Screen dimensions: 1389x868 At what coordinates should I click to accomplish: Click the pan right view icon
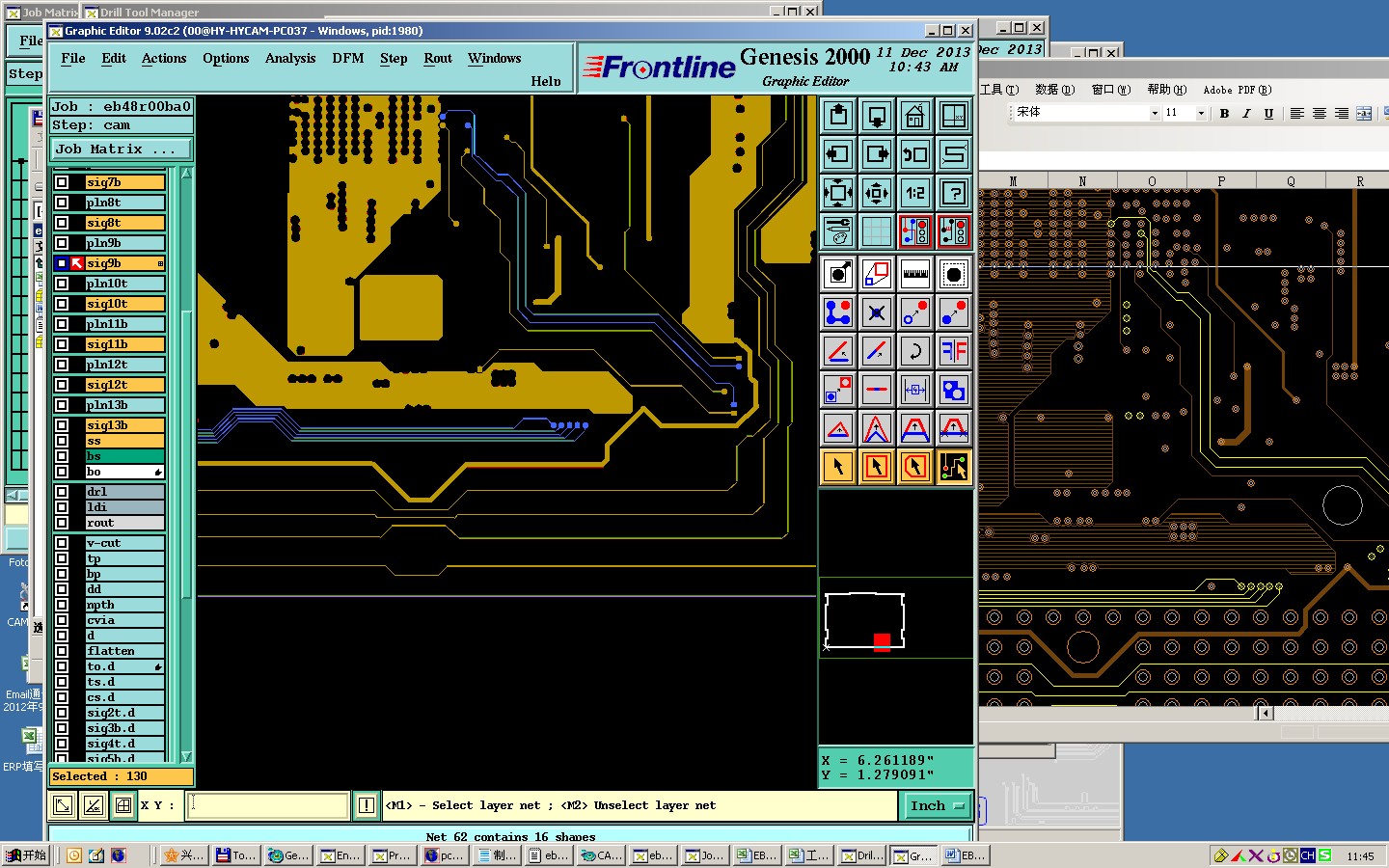877,154
